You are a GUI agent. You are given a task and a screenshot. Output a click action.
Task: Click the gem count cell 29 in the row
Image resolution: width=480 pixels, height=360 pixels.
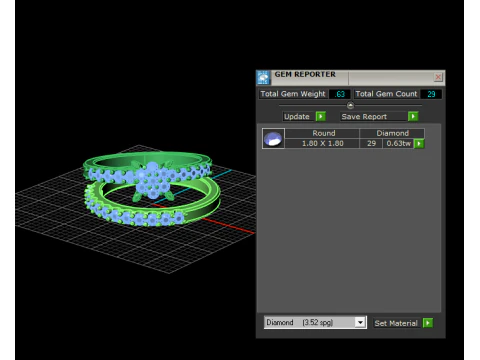tap(371, 144)
